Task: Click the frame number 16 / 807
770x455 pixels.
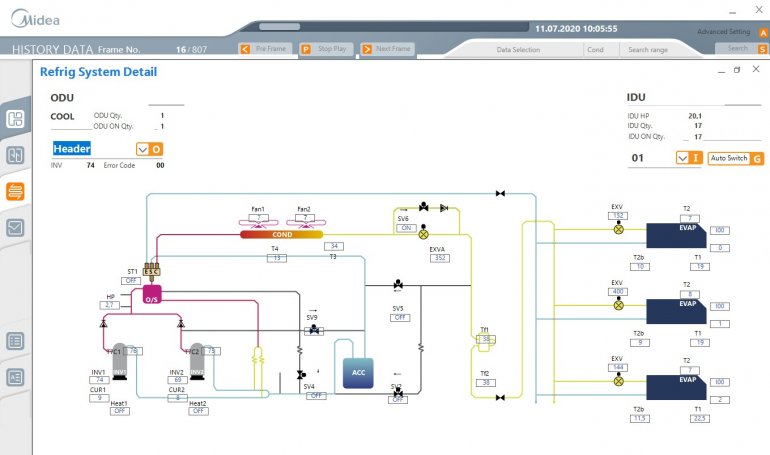Action: tap(191, 50)
